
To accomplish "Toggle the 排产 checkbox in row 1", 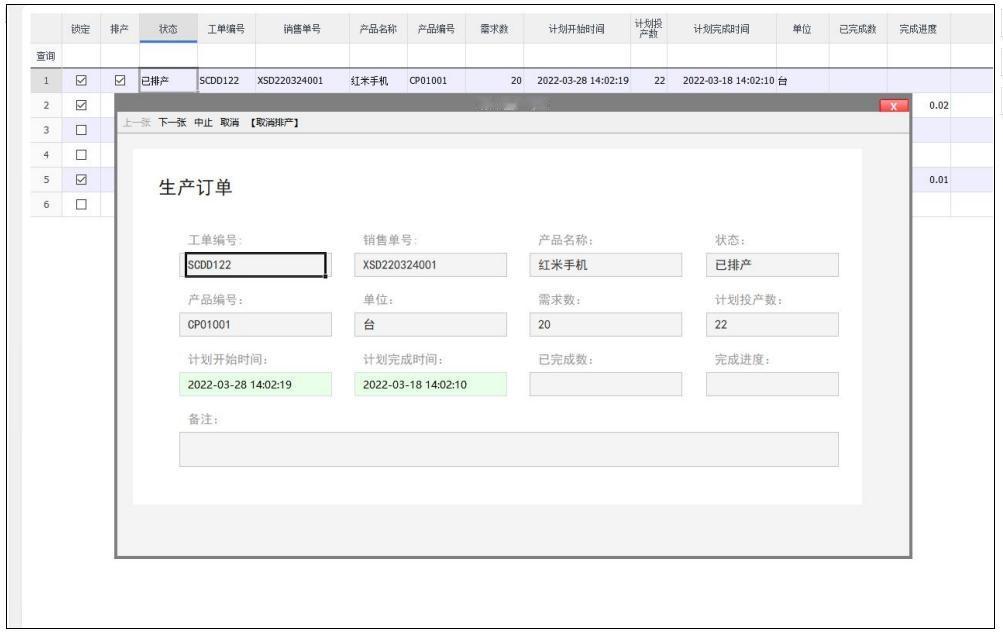I will coord(120,81).
